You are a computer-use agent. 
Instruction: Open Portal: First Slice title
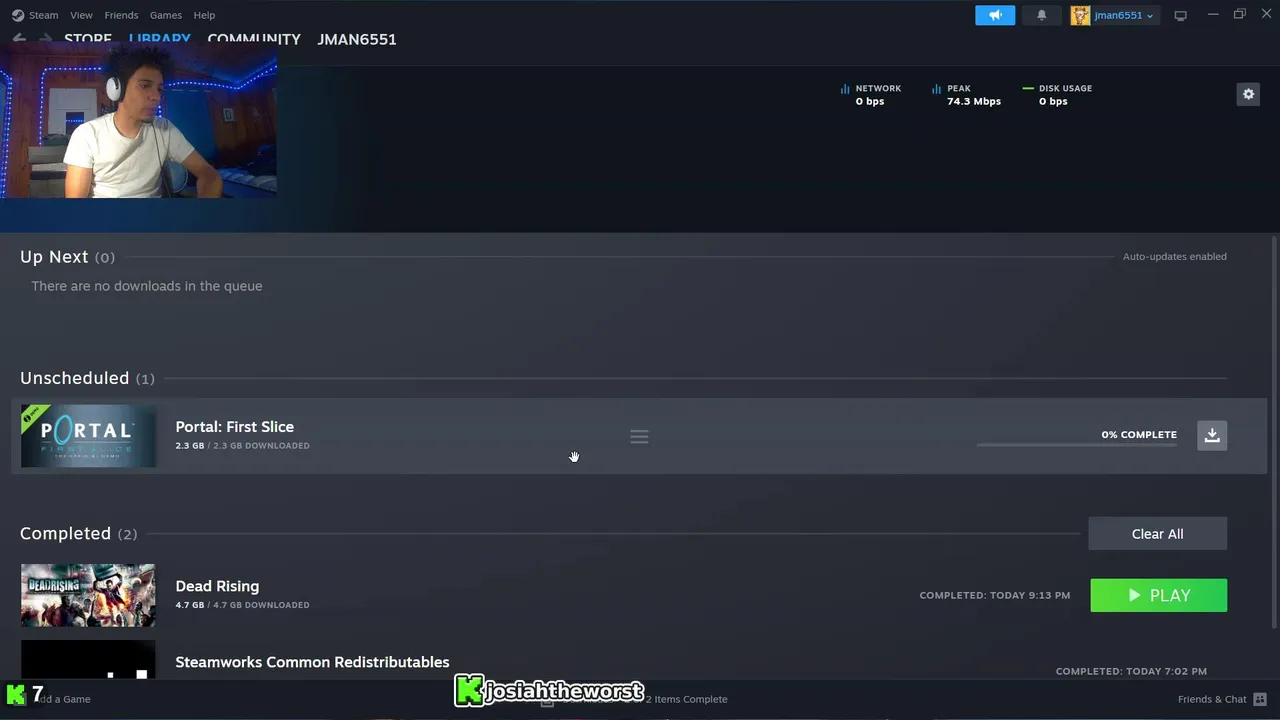pyautogui.click(x=235, y=427)
